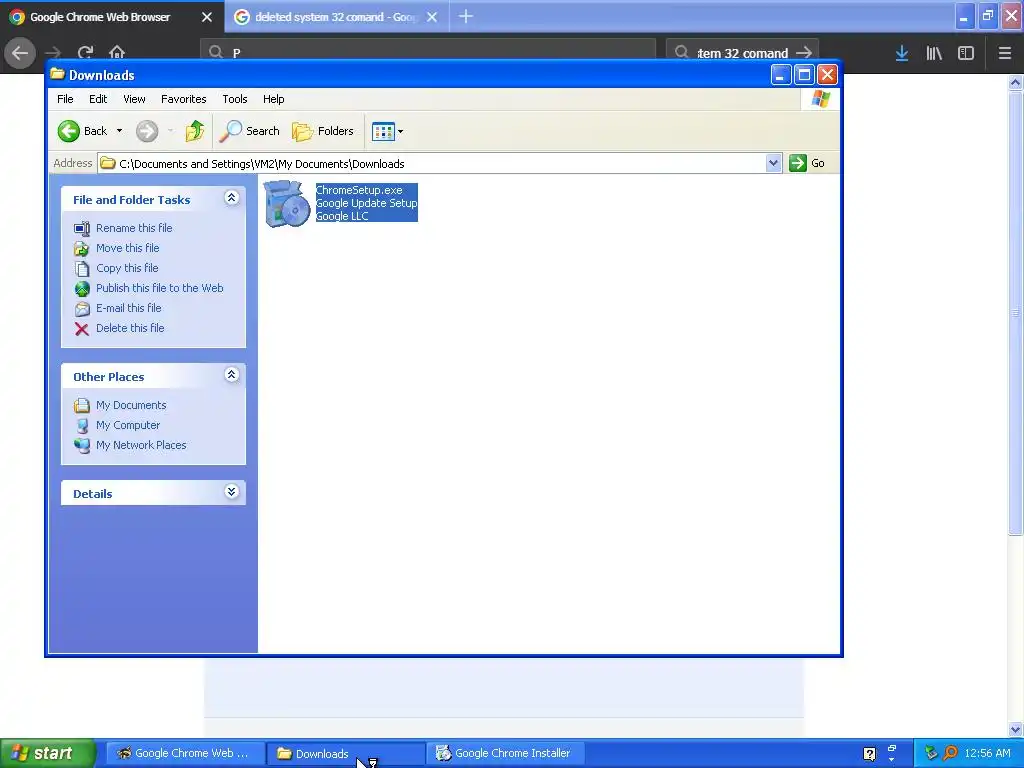Open the Favorites menu
1024x768 pixels.
tap(184, 99)
